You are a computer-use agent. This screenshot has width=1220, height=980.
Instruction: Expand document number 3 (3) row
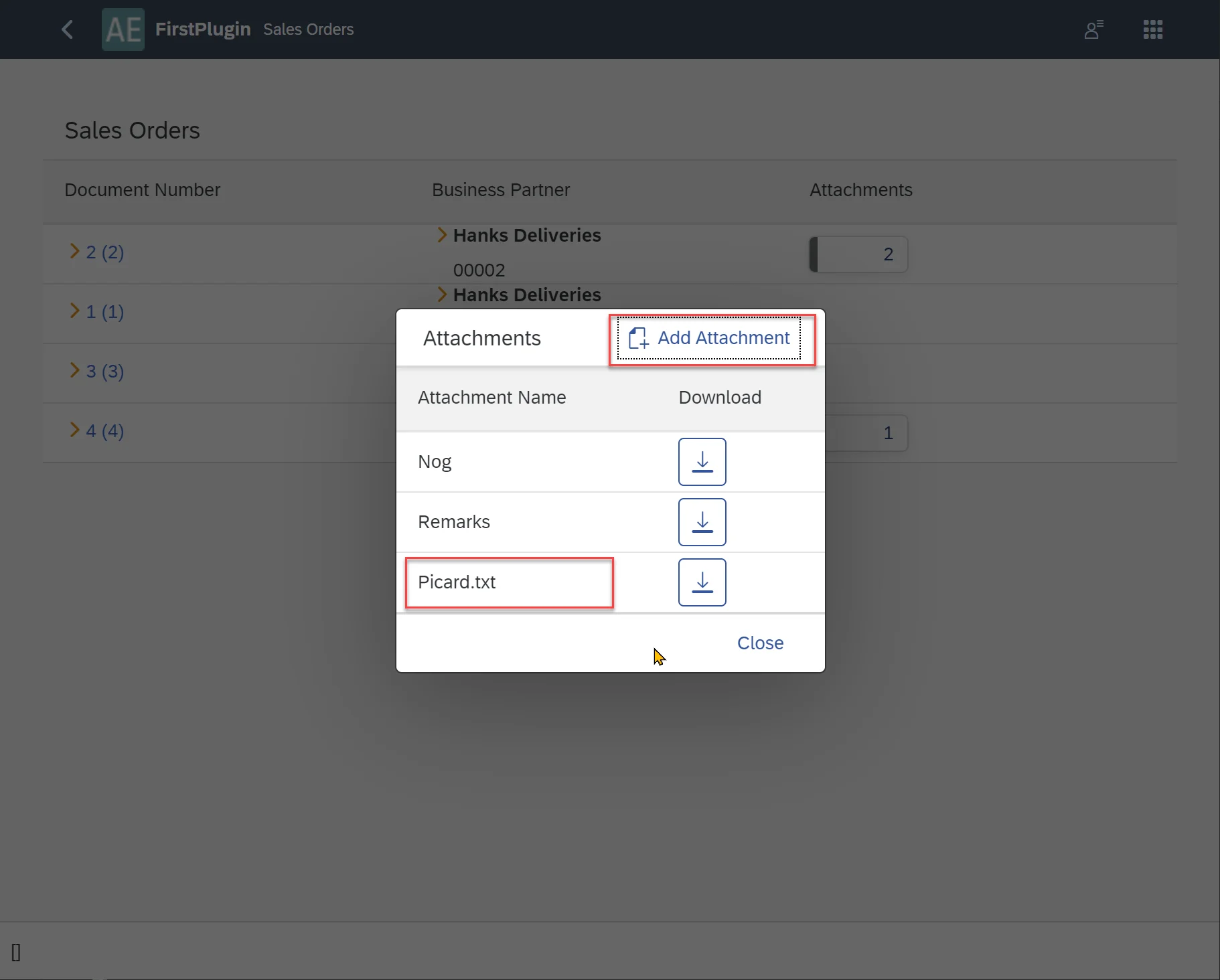pyautogui.click(x=75, y=371)
